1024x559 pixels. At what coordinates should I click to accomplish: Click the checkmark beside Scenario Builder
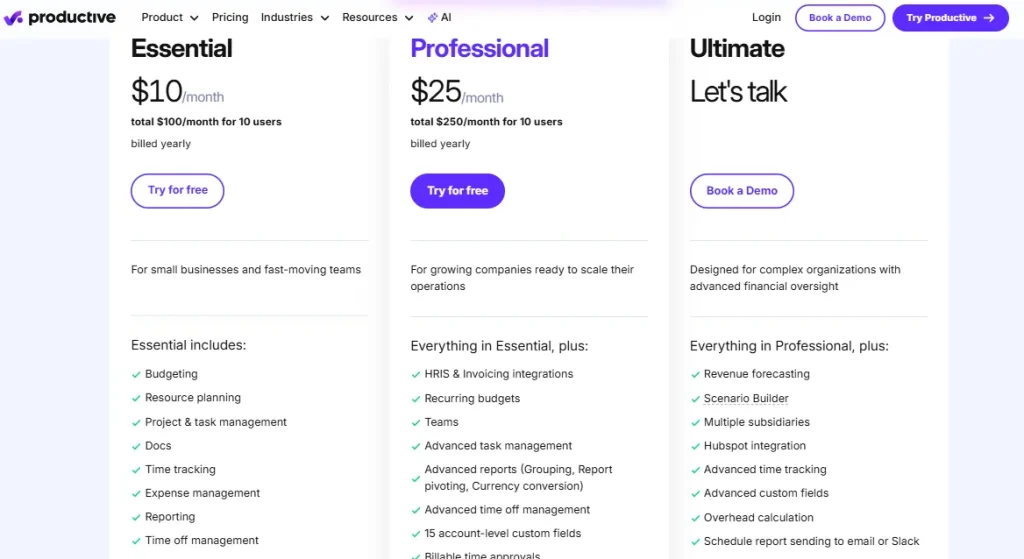tap(695, 398)
